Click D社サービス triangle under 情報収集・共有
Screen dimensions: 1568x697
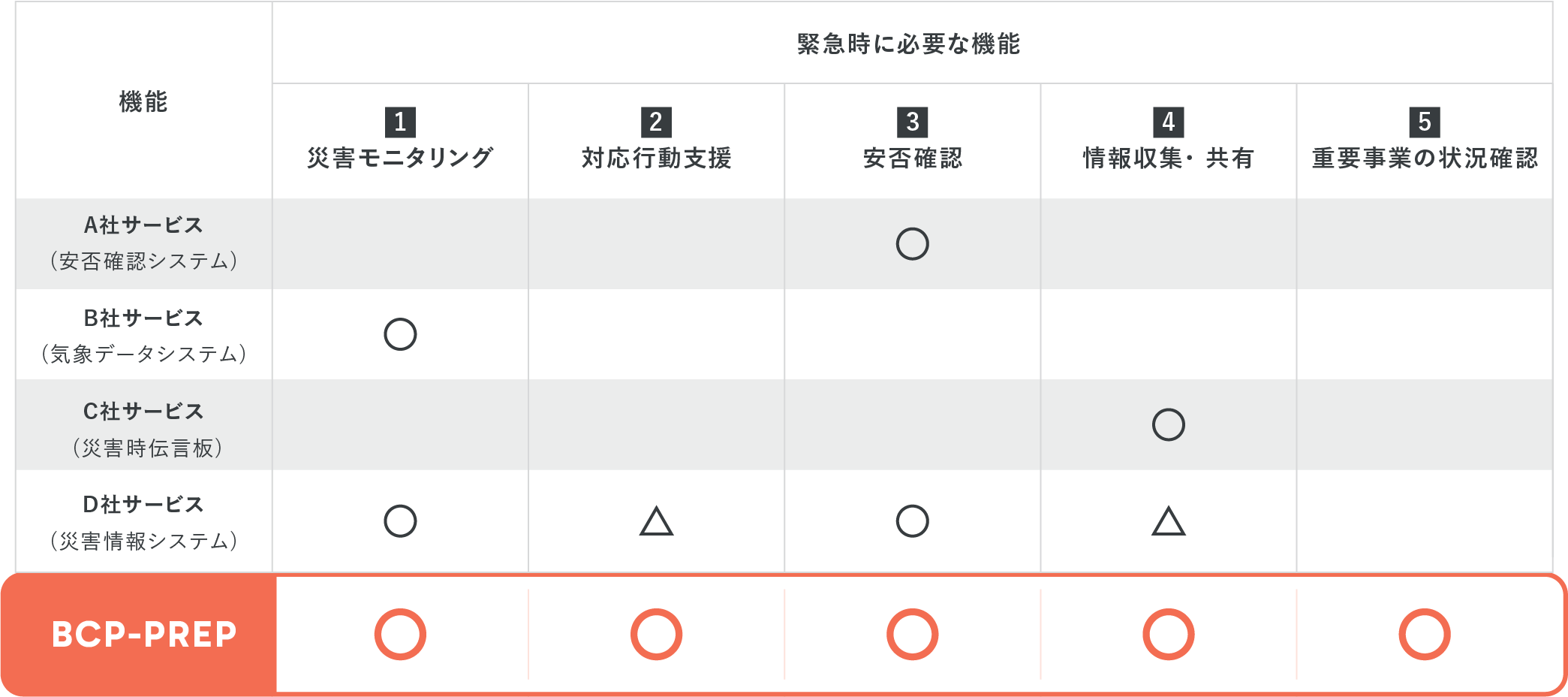[1168, 522]
